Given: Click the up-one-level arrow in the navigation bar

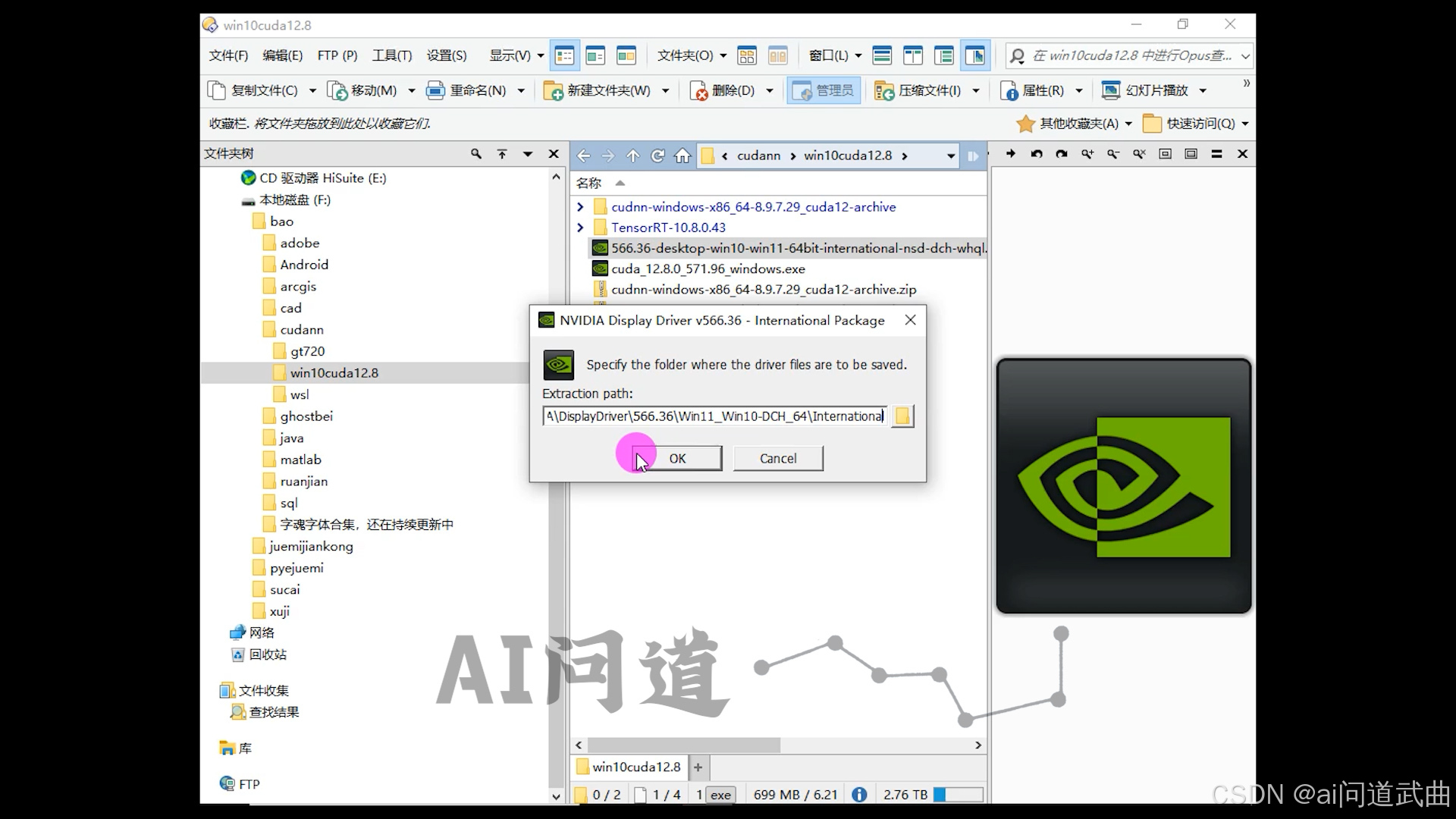Looking at the screenshot, I should pyautogui.click(x=632, y=155).
